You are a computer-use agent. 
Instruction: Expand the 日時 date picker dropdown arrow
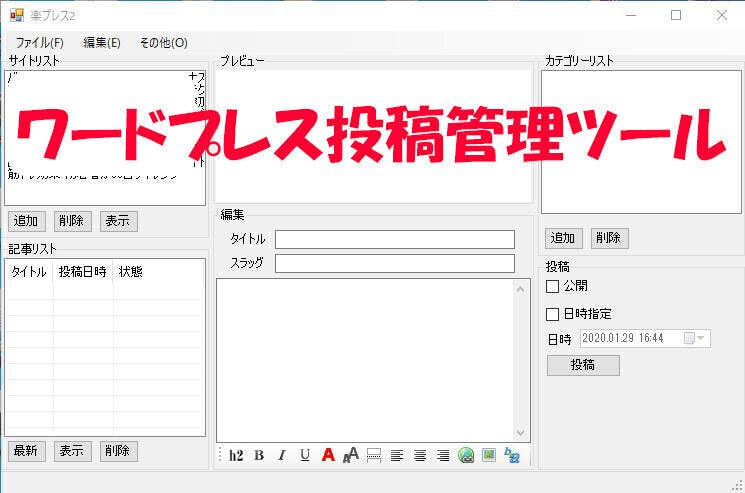pos(701,338)
